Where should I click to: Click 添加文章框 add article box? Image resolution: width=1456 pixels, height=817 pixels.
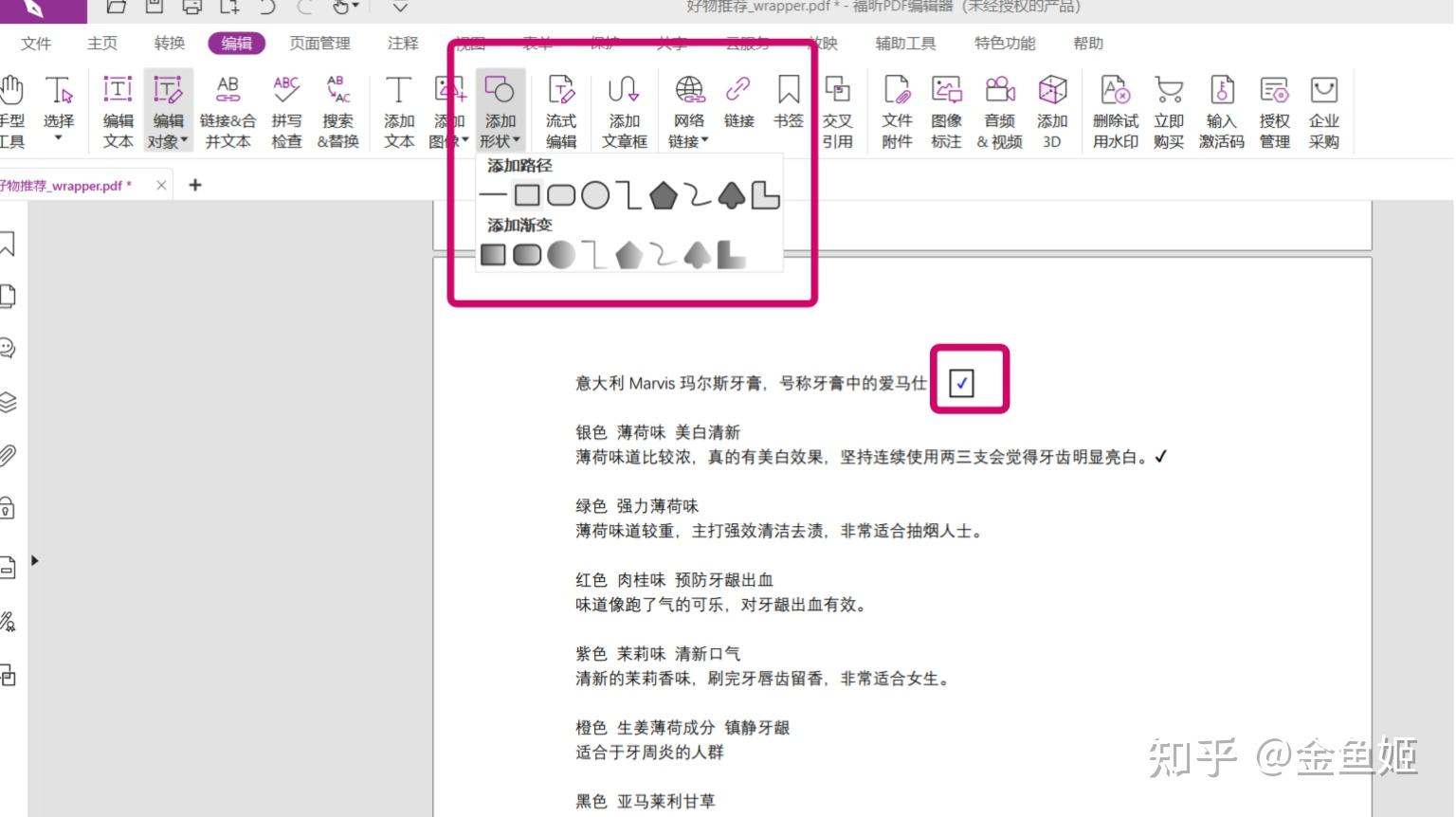(624, 112)
